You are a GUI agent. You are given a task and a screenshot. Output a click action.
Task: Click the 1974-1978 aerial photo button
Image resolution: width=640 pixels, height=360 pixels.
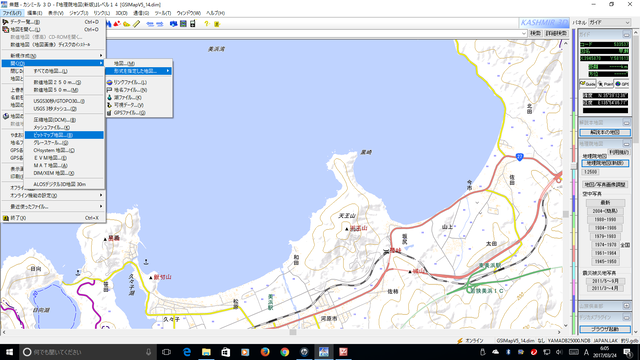coord(605,244)
